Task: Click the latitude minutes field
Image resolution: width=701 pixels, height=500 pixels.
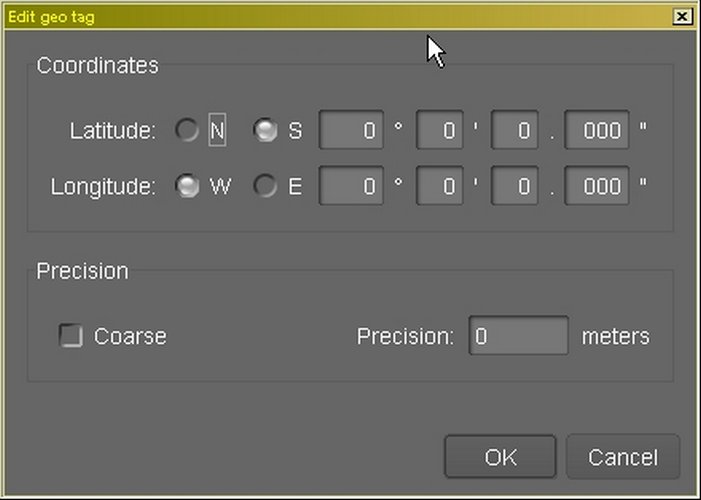Action: (439, 131)
